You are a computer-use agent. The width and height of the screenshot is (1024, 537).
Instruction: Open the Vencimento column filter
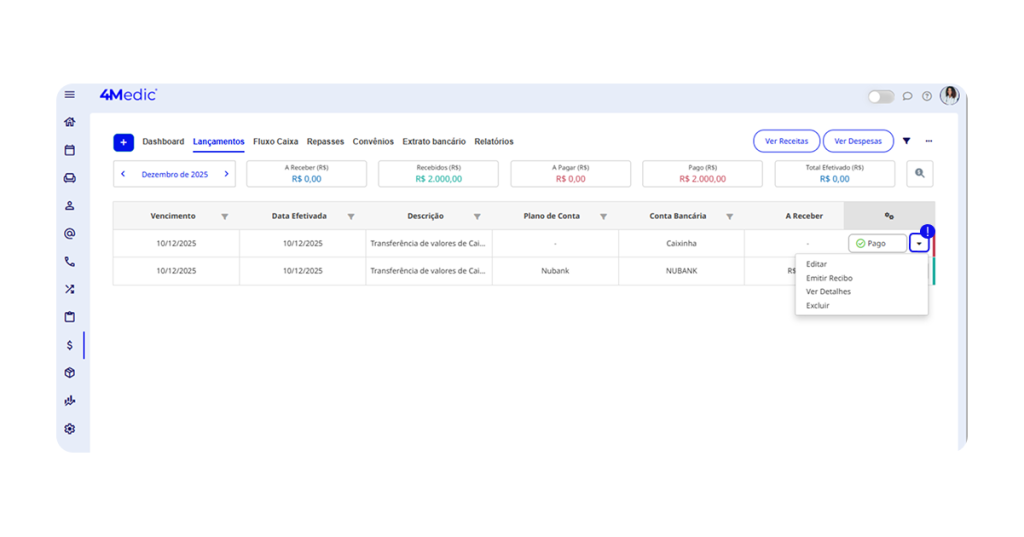pos(224,217)
